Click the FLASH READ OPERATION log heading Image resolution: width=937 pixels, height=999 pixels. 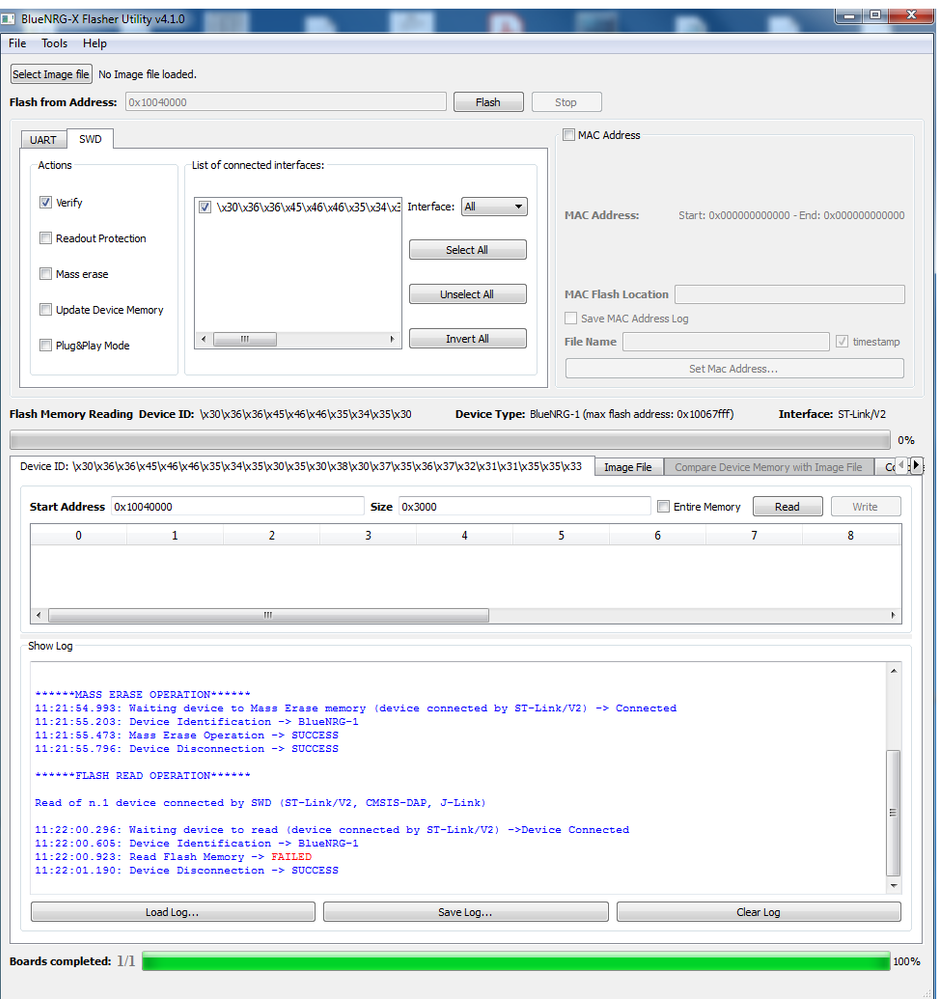(143, 775)
